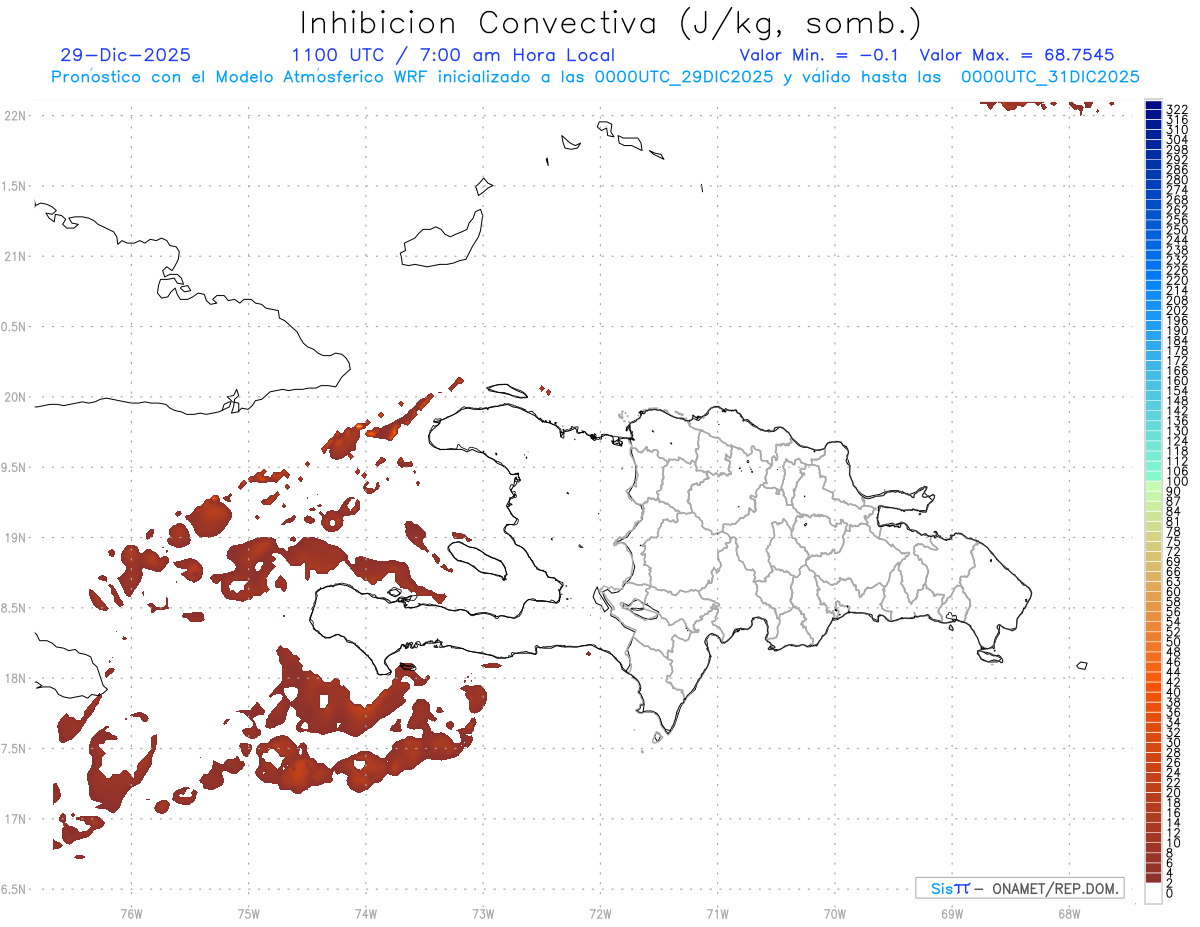The height and width of the screenshot is (927, 1200).
Task: Click the "75W" longitude label
Action: 248,913
